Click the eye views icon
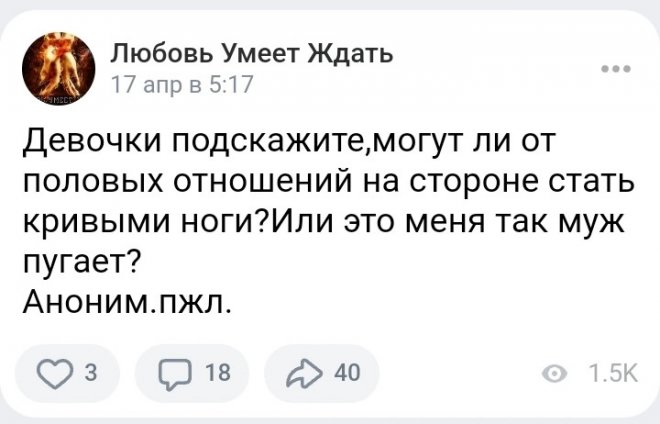This screenshot has height=424, width=660. point(554,373)
